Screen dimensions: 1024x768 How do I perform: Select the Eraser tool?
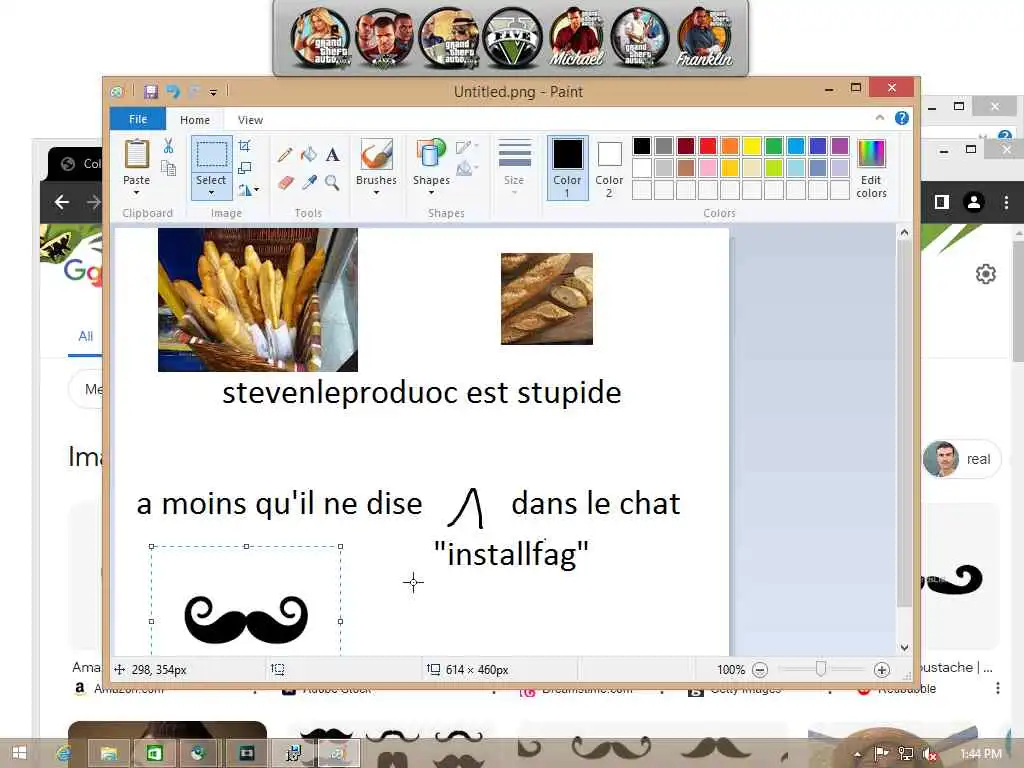(x=285, y=182)
